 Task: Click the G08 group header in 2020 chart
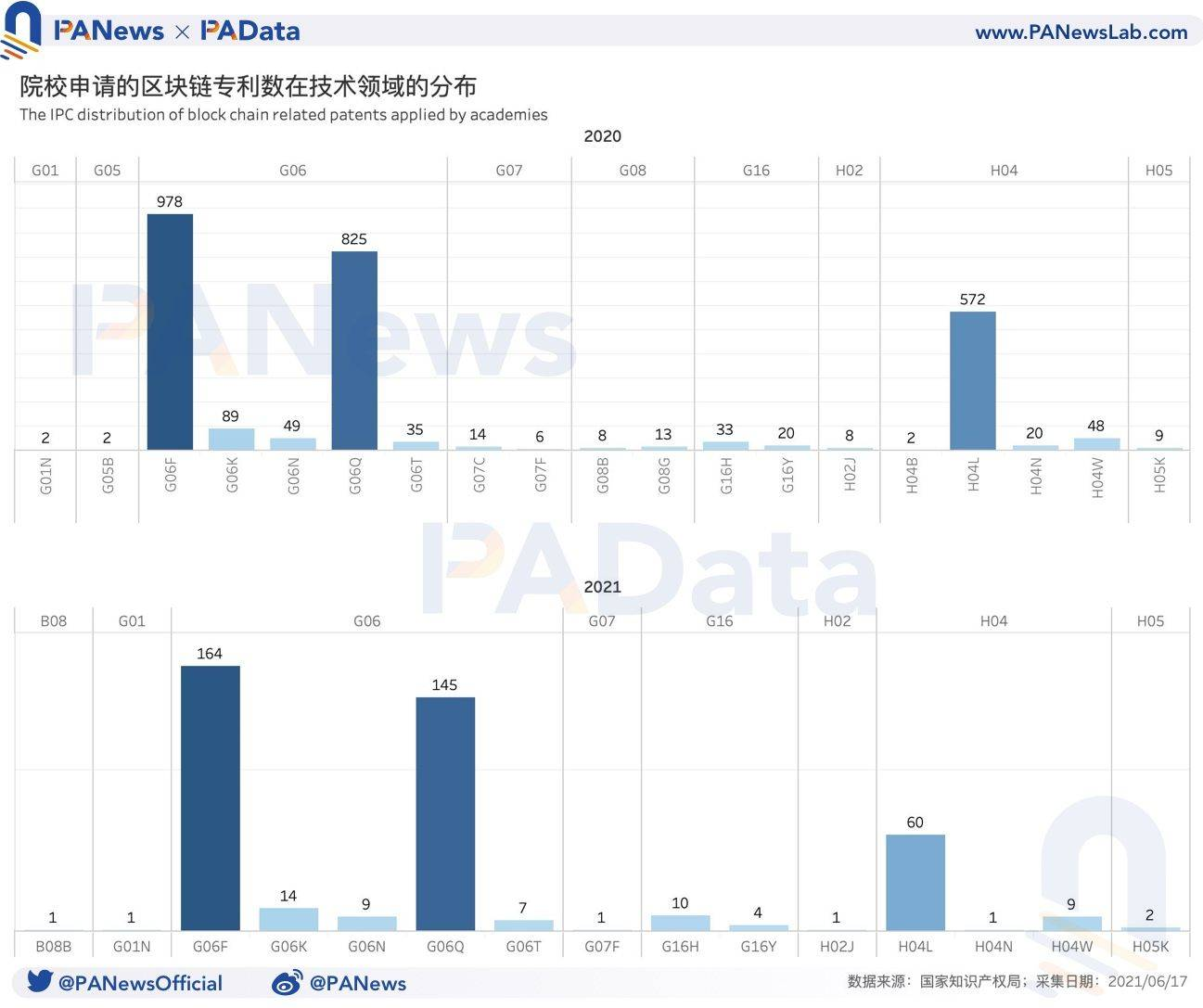(633, 170)
